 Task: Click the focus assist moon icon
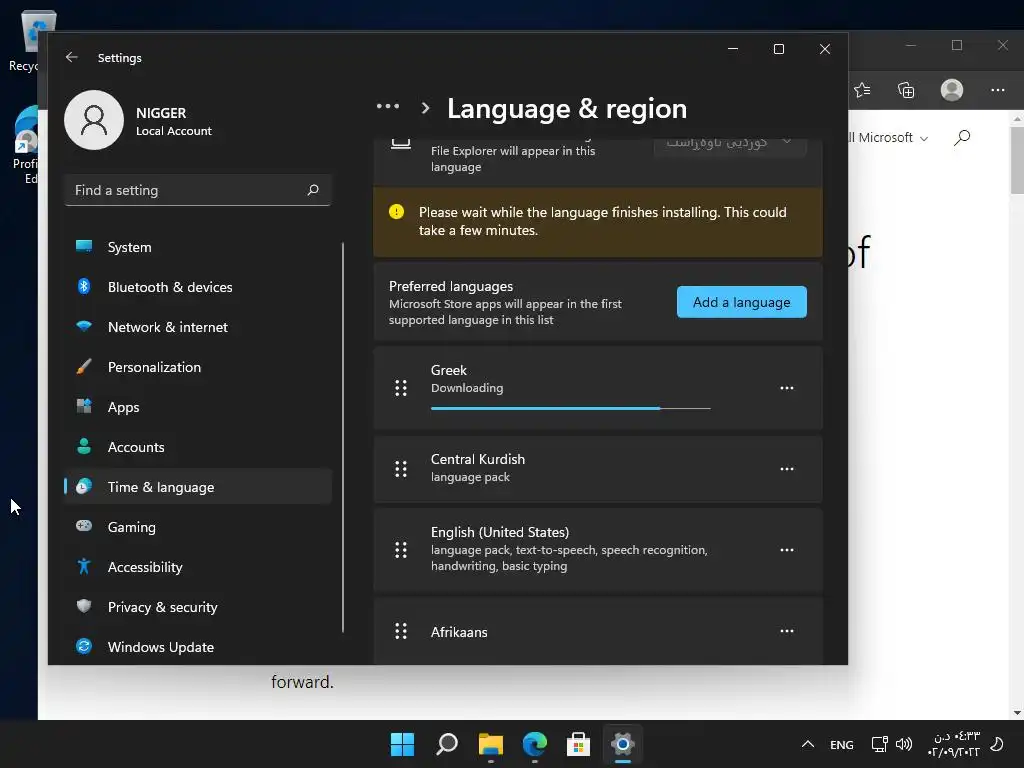[997, 744]
